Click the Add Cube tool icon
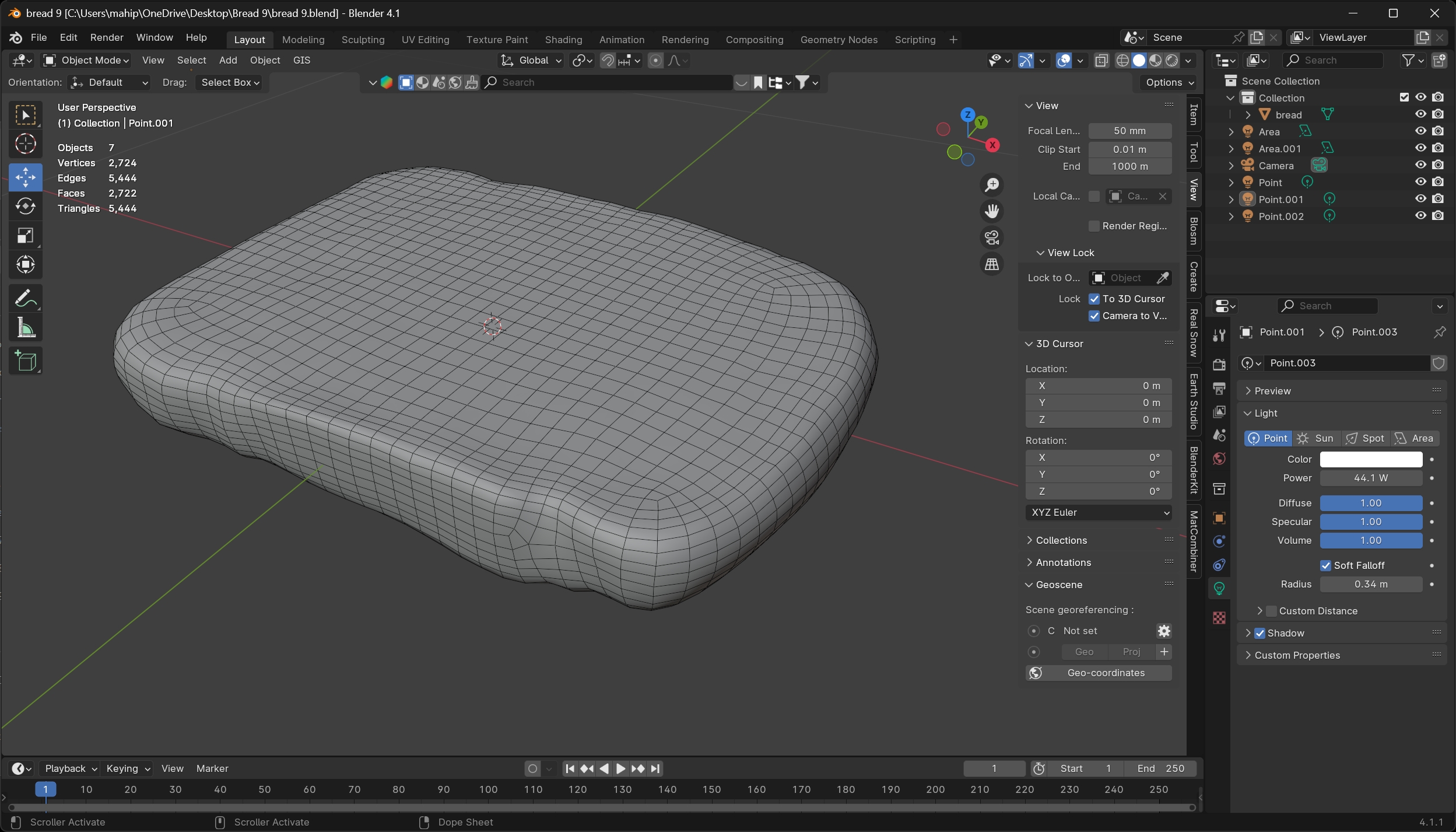This screenshot has width=1456, height=832. 25,361
